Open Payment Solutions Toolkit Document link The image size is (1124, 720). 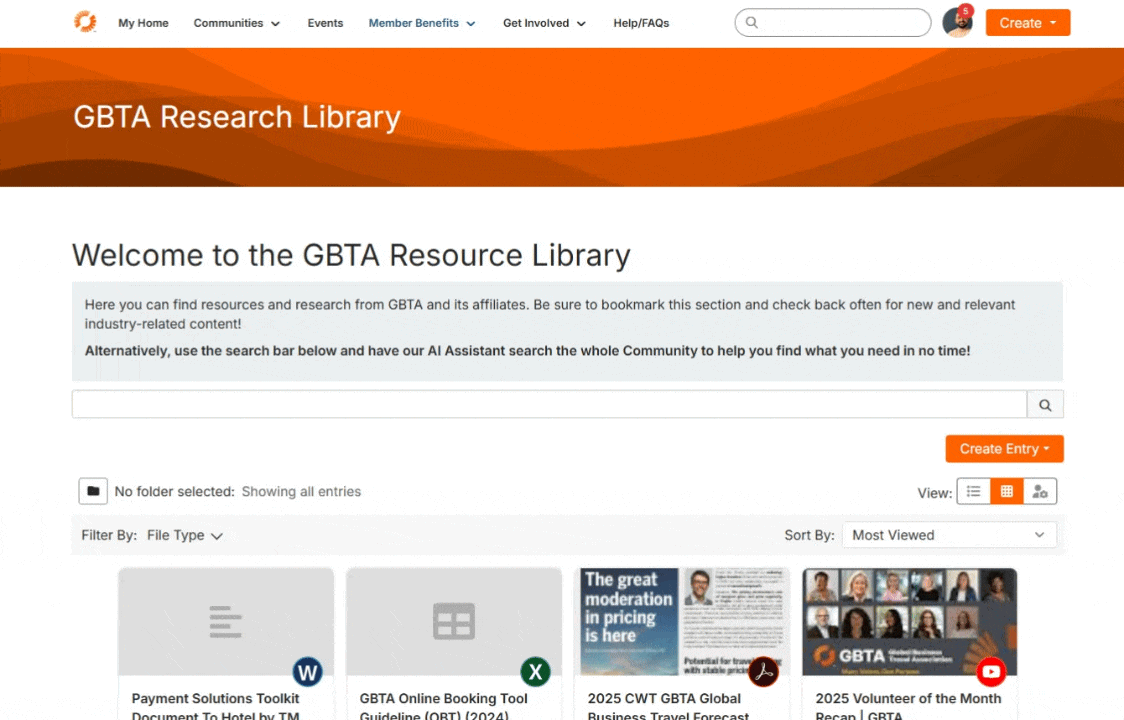click(x=215, y=706)
